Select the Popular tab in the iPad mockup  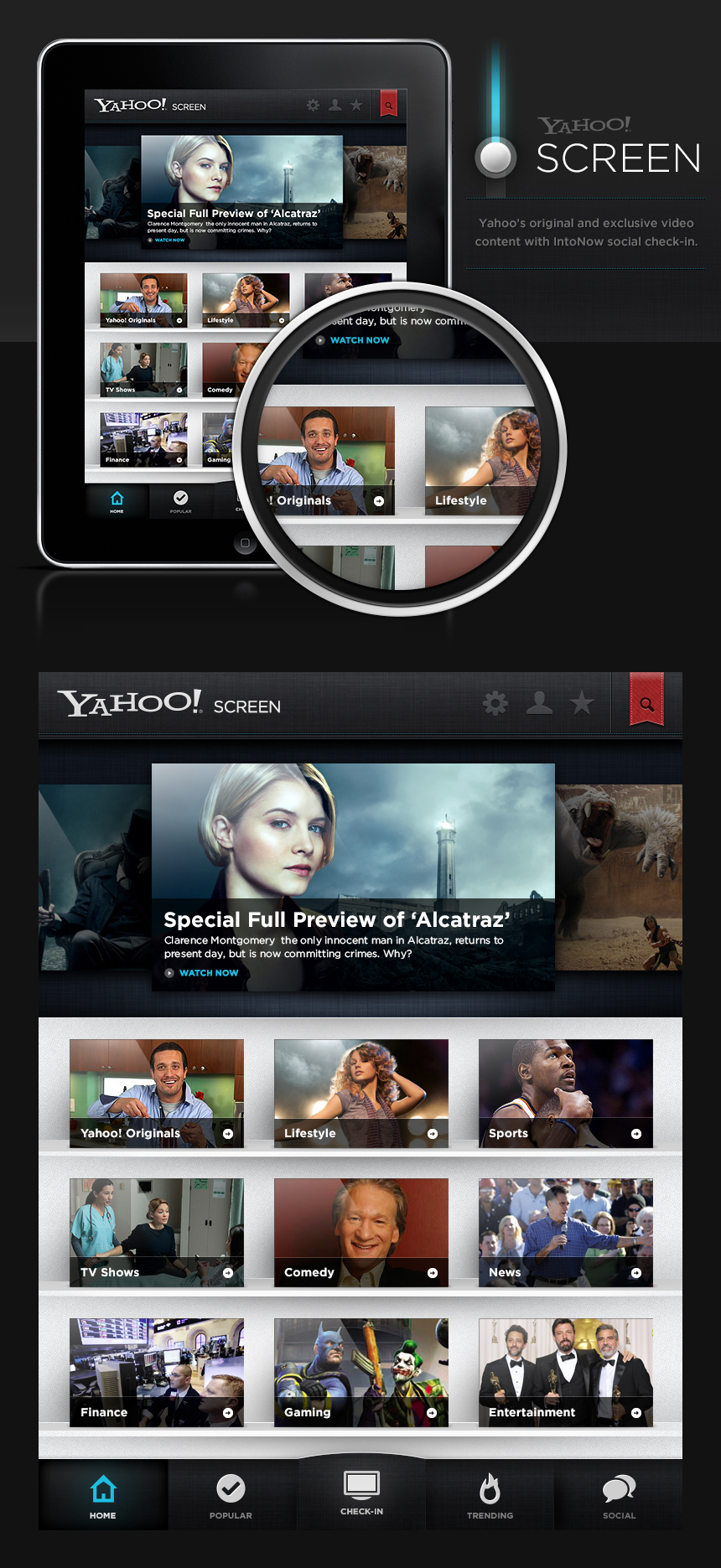click(x=181, y=501)
